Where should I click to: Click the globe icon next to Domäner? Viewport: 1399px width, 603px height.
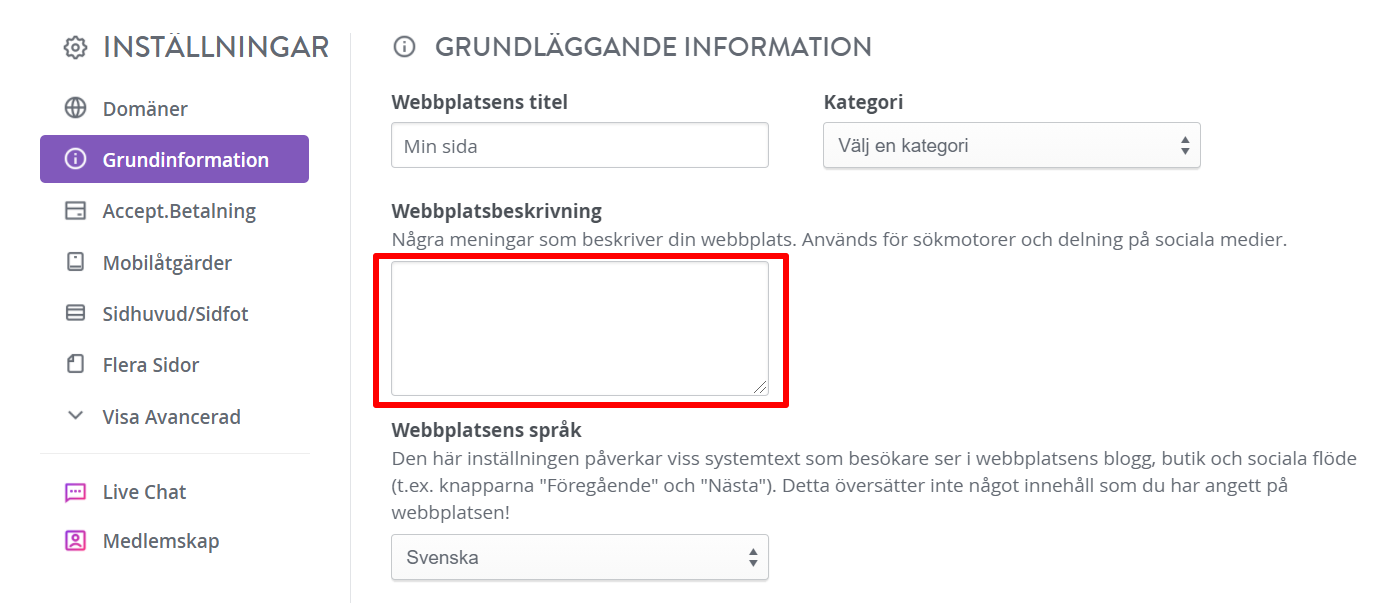coord(75,108)
